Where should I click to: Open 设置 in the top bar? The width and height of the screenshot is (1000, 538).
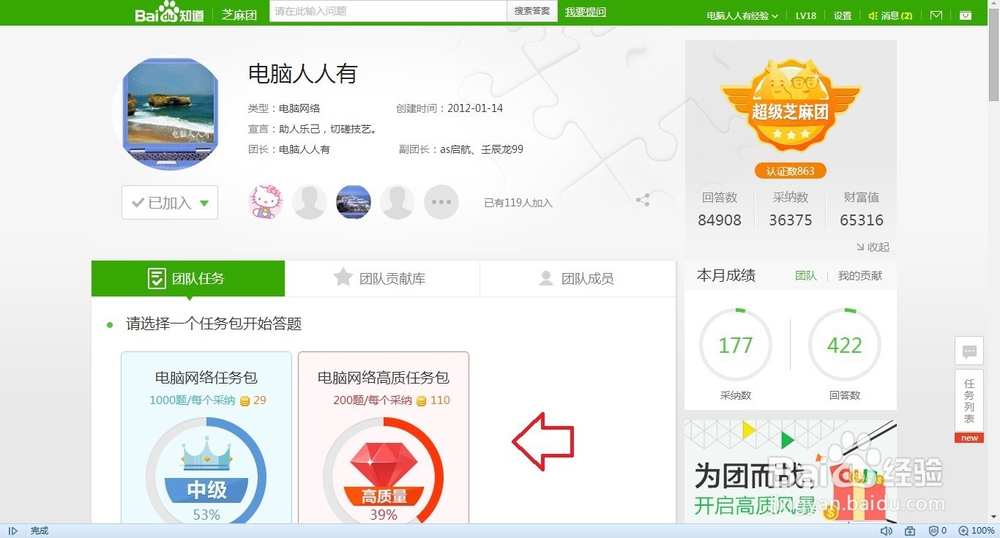pyautogui.click(x=842, y=15)
